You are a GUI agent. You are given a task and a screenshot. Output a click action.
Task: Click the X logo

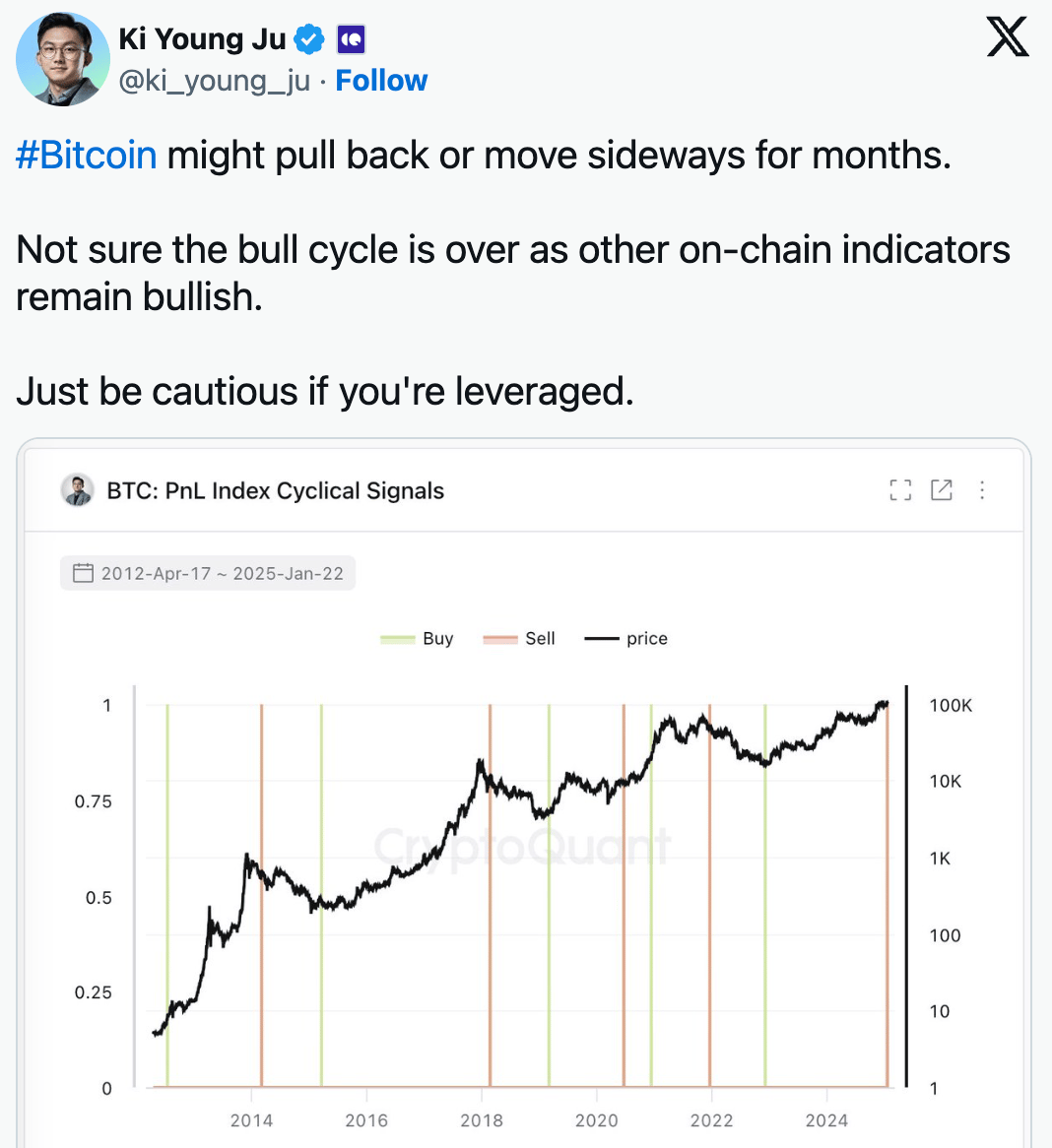[1007, 38]
